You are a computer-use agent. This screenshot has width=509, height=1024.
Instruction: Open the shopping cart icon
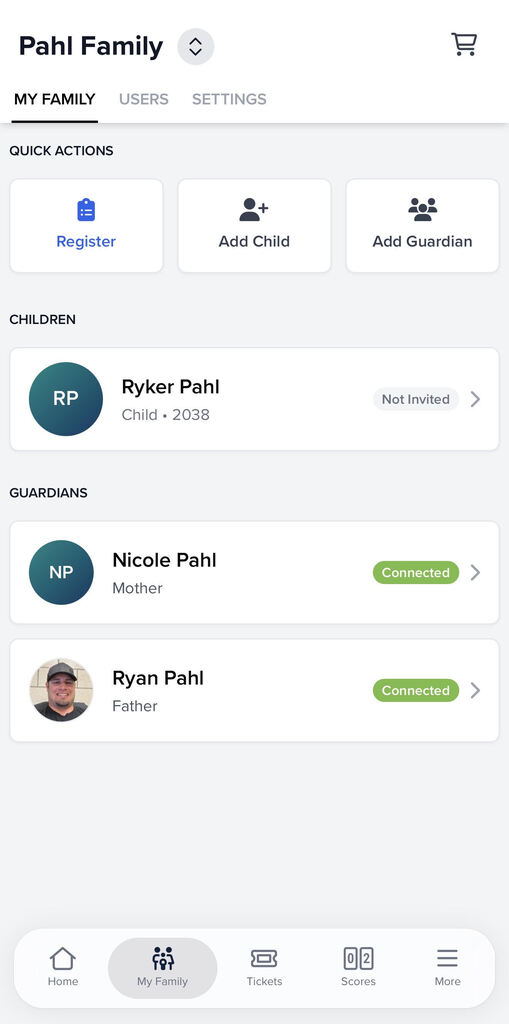(x=464, y=44)
